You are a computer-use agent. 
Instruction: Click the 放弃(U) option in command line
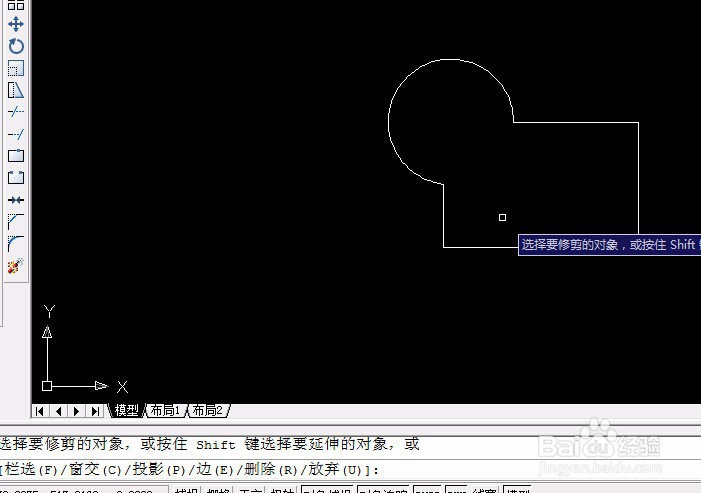(x=335, y=469)
